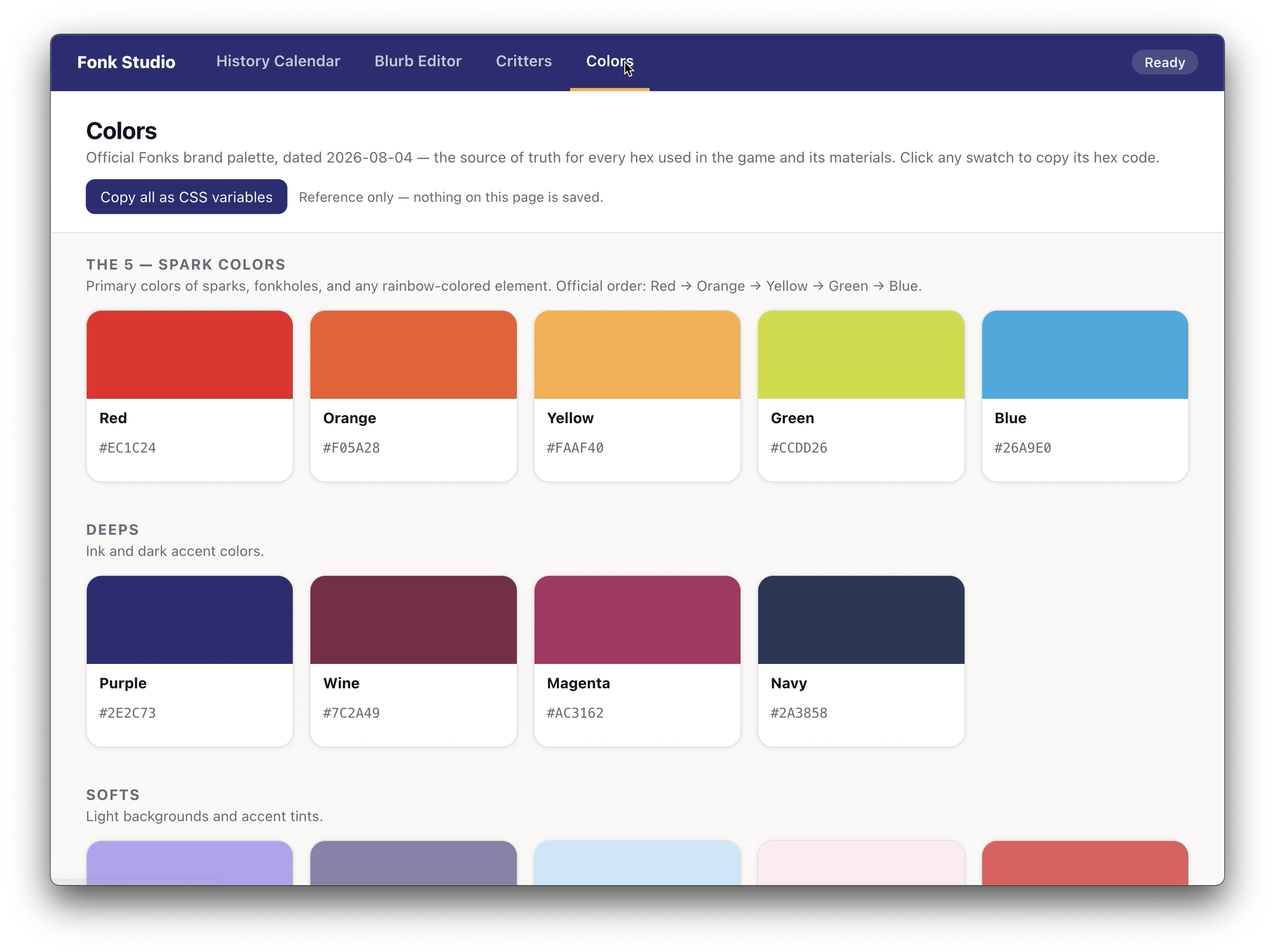
Task: Click the Red color name label
Action: coord(113,418)
